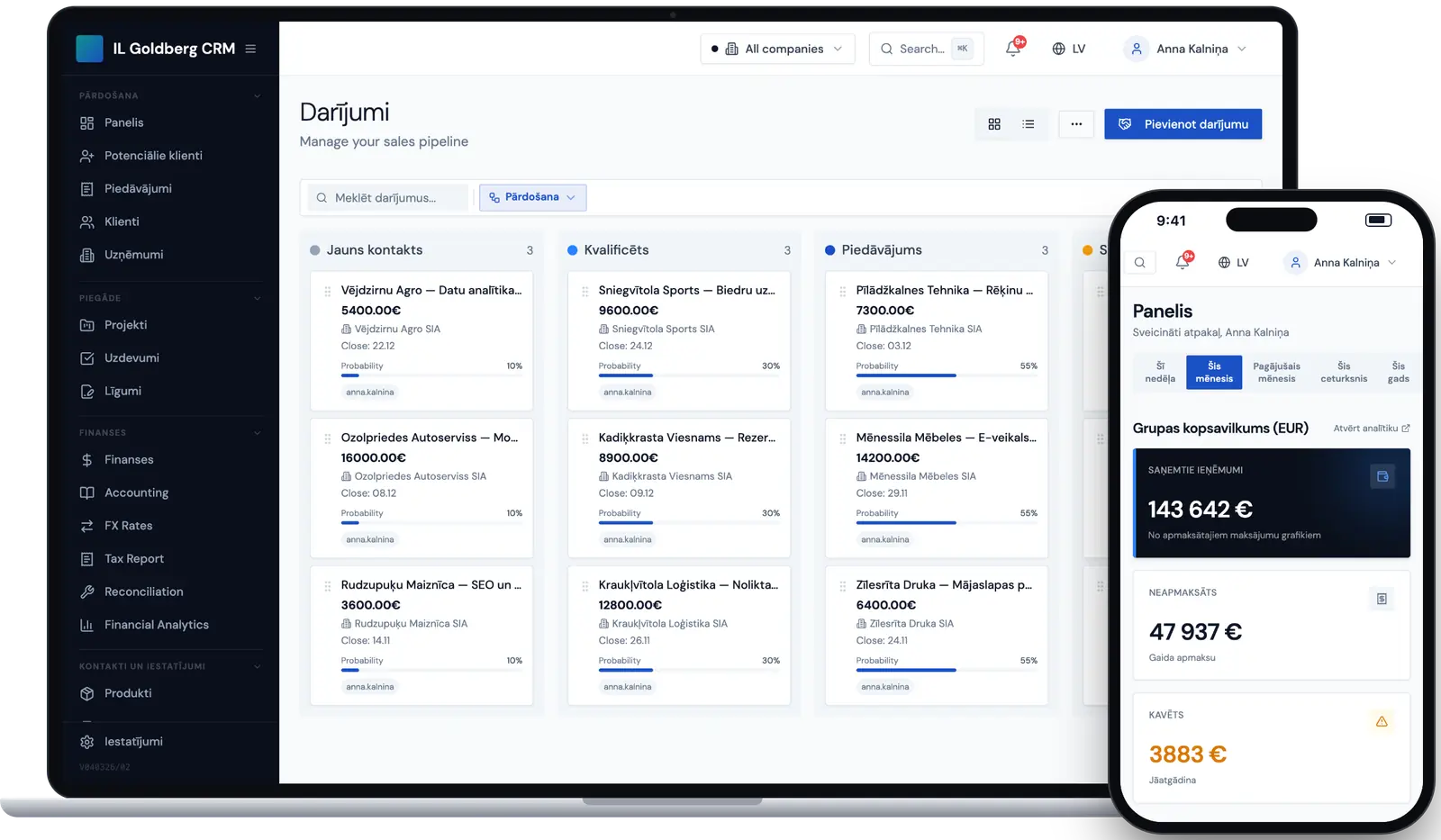Open the Kadiķkrasta Viesnams deal card

(x=679, y=488)
